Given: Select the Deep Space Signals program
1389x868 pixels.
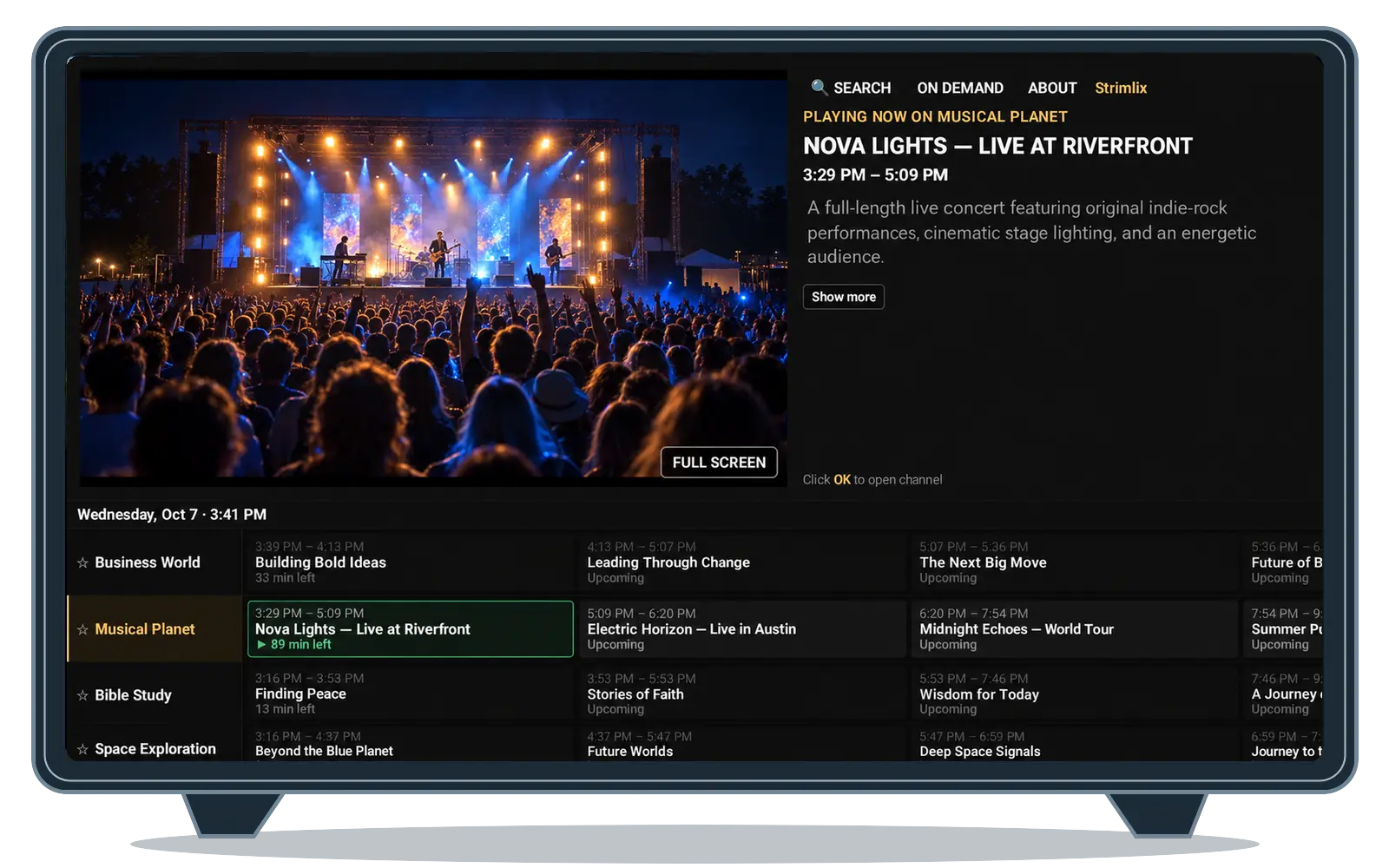Looking at the screenshot, I should [1075, 746].
